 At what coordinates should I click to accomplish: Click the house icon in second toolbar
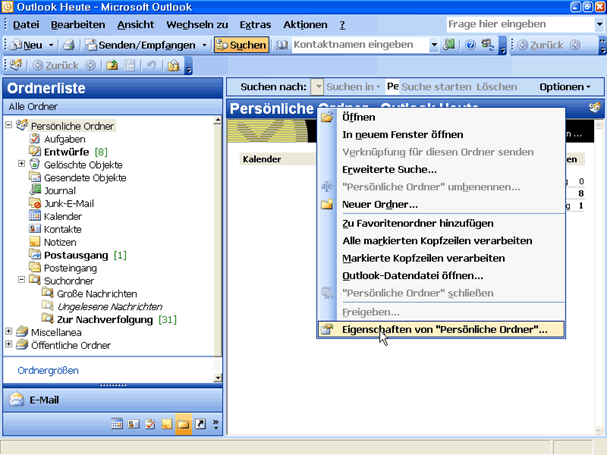tap(173, 66)
